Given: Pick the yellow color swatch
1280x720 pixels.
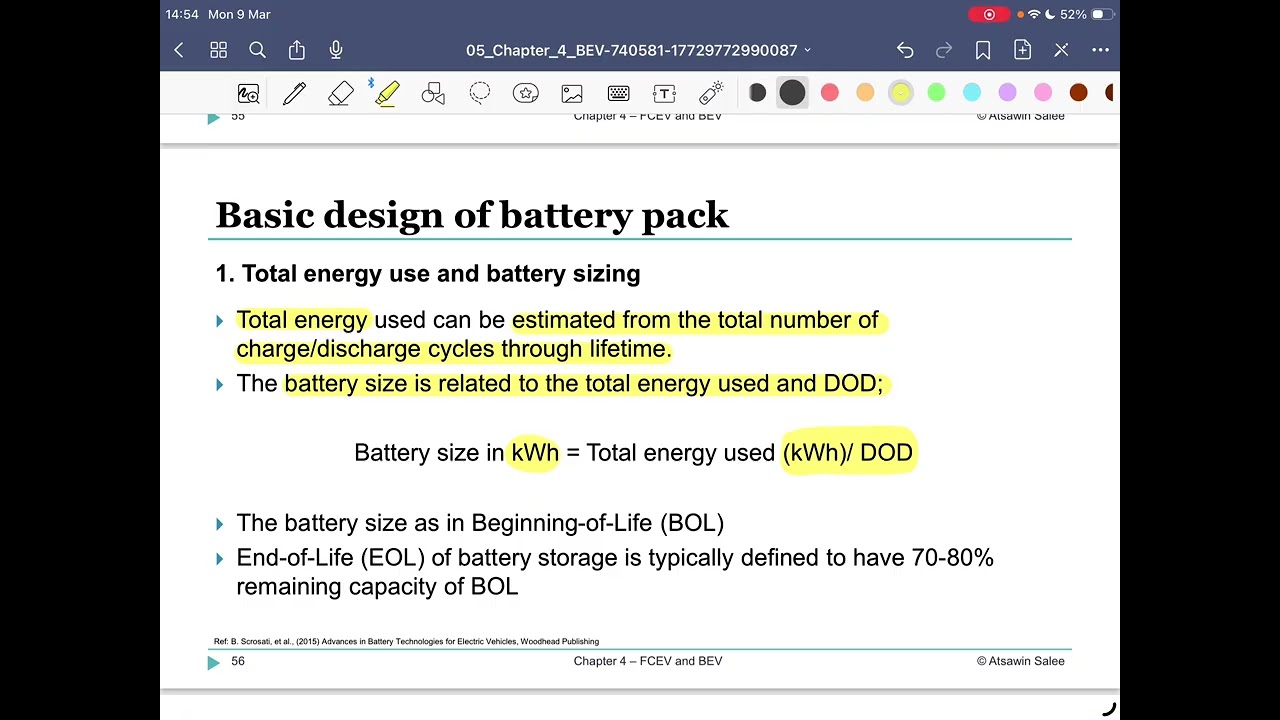Looking at the screenshot, I should [901, 93].
